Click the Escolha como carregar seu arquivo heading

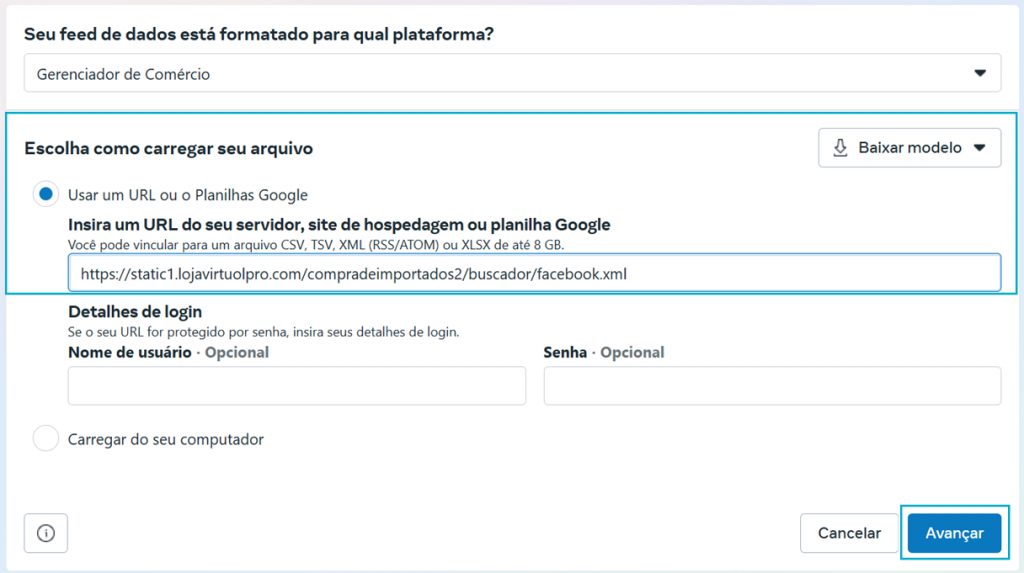(168, 148)
